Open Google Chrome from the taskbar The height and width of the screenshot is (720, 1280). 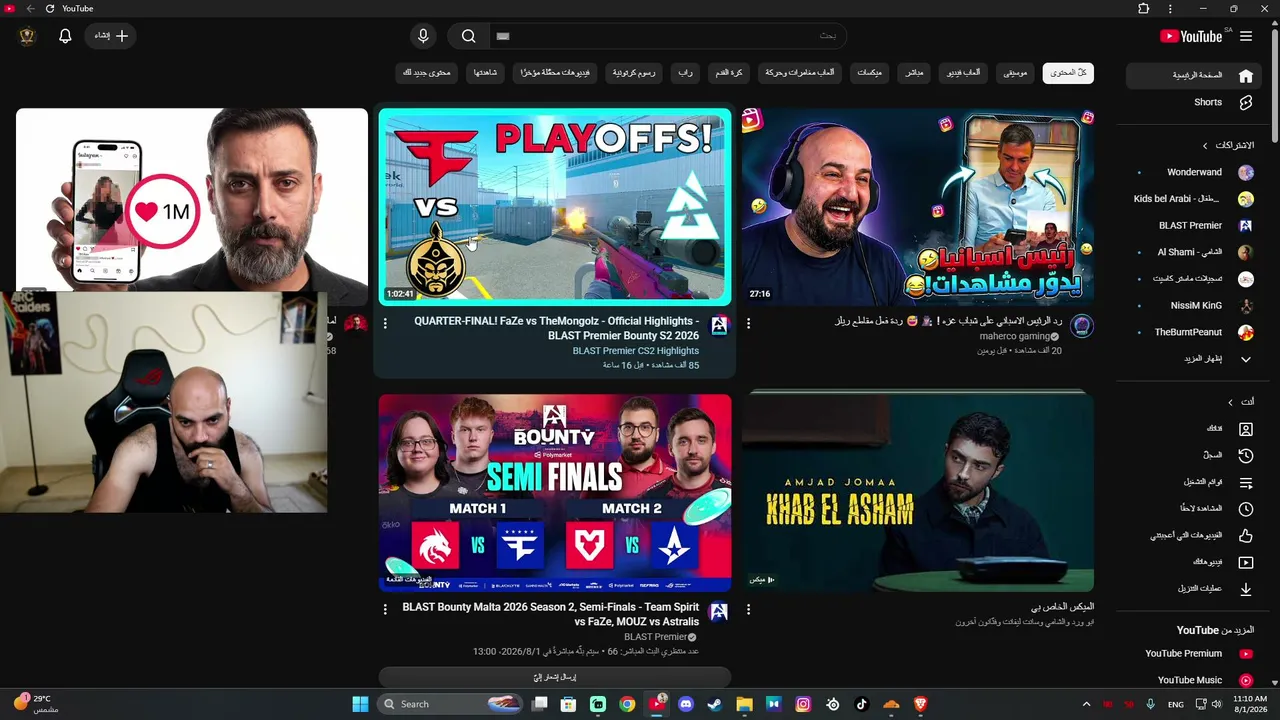click(x=627, y=704)
